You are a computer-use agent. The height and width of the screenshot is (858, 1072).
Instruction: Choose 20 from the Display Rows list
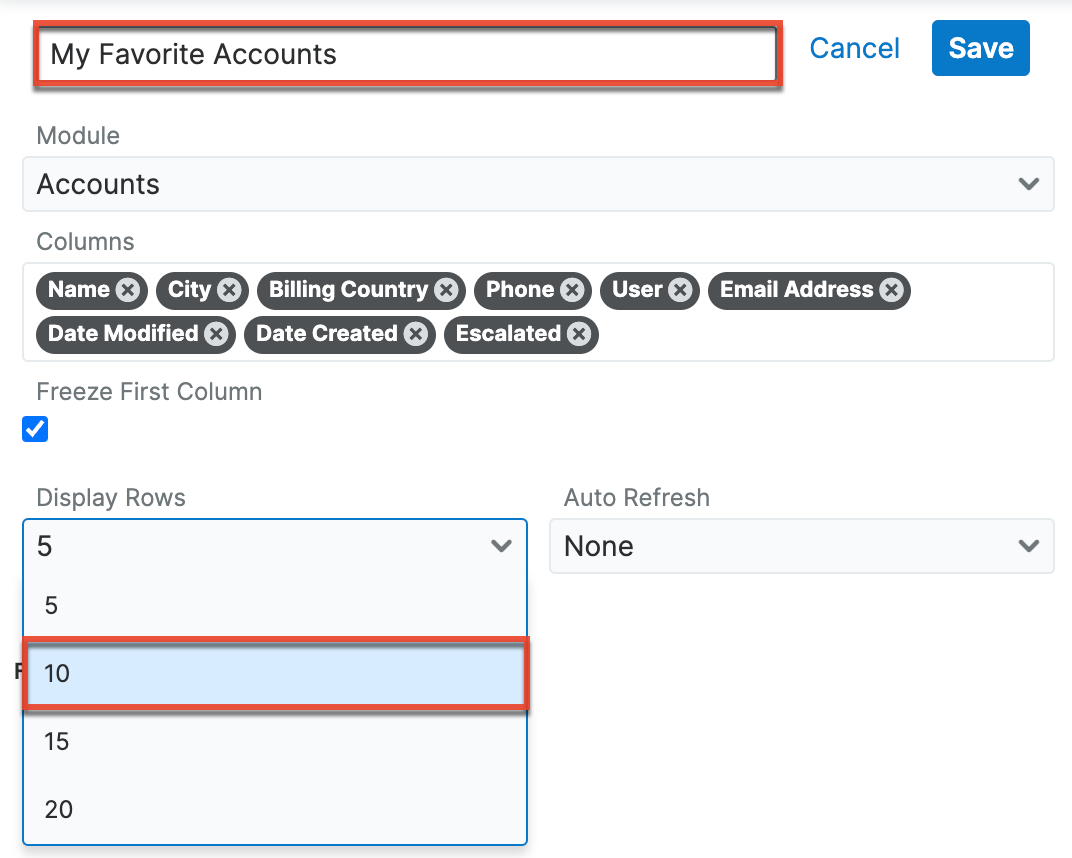point(274,809)
